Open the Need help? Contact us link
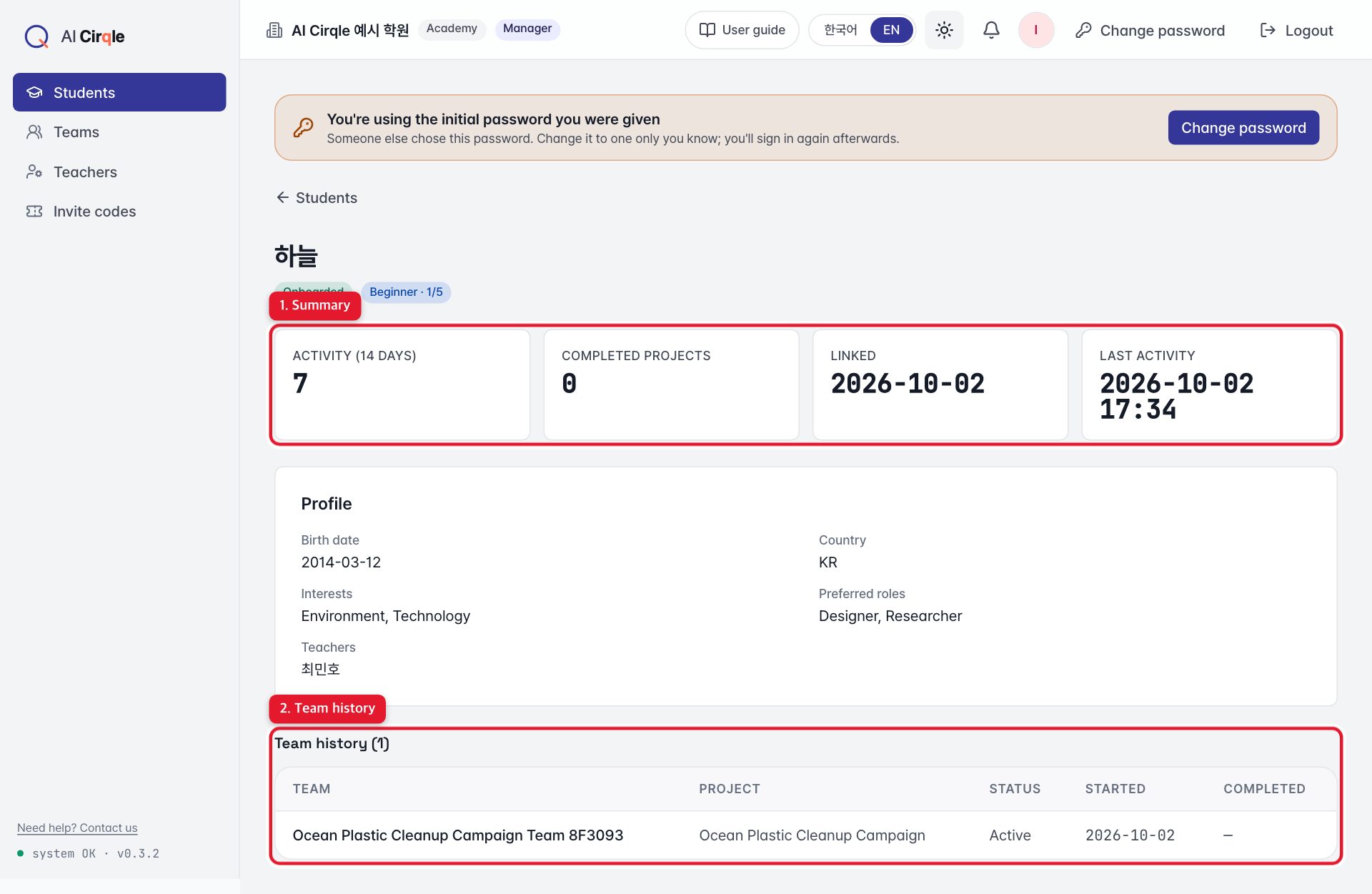 pos(77,828)
